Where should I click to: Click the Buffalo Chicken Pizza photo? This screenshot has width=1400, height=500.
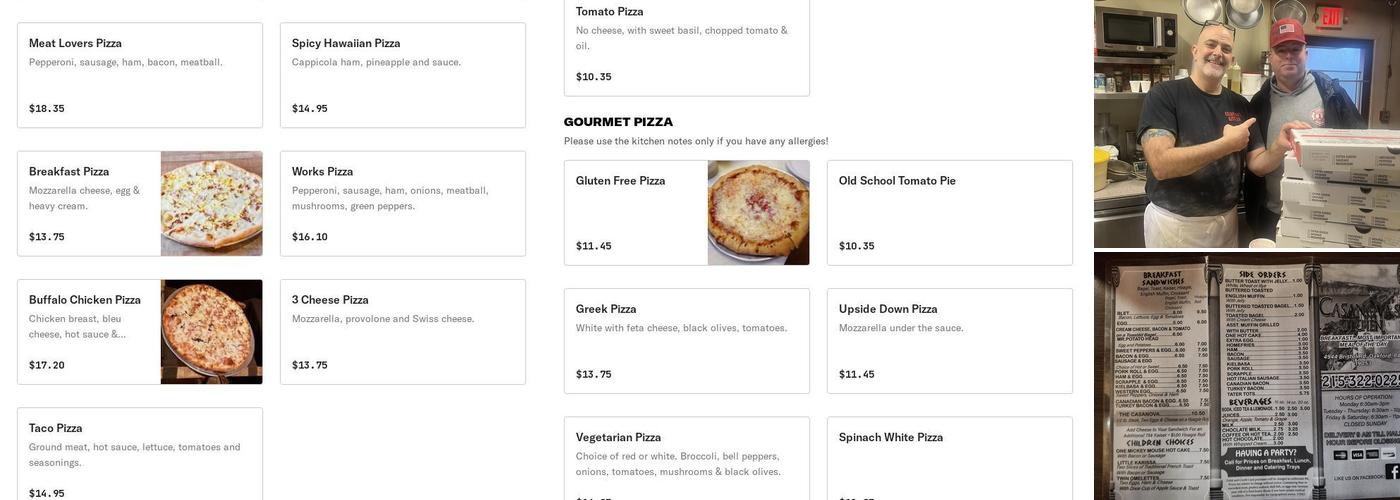pyautogui.click(x=211, y=332)
